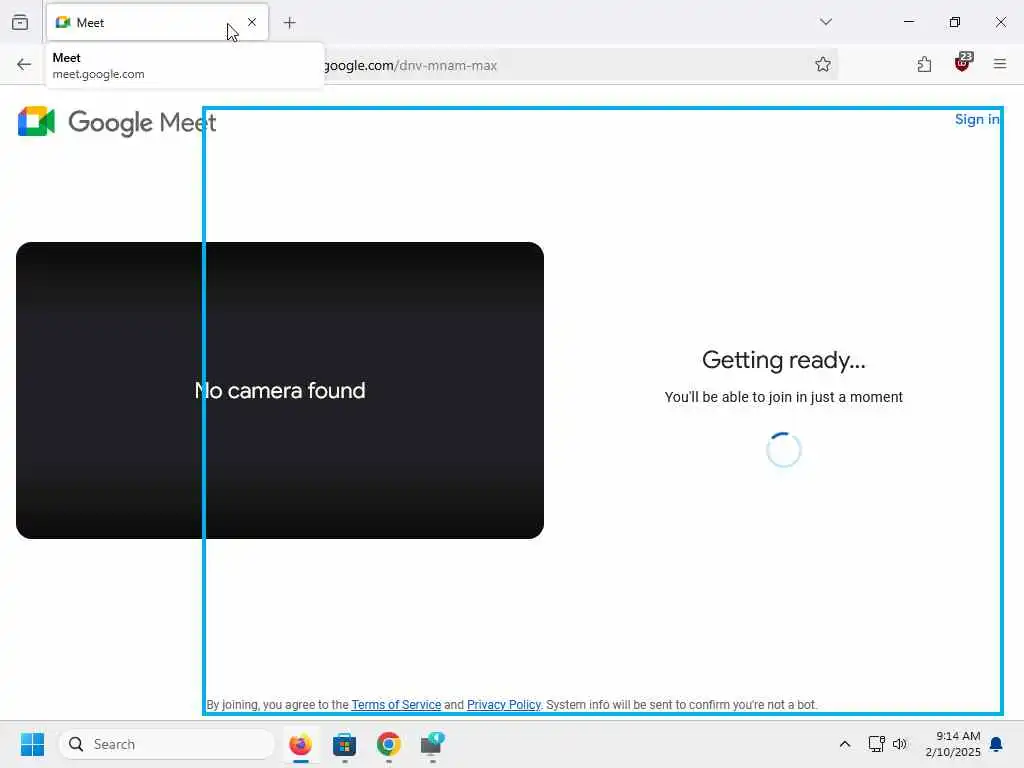Show hidden system tray icons

844,744
